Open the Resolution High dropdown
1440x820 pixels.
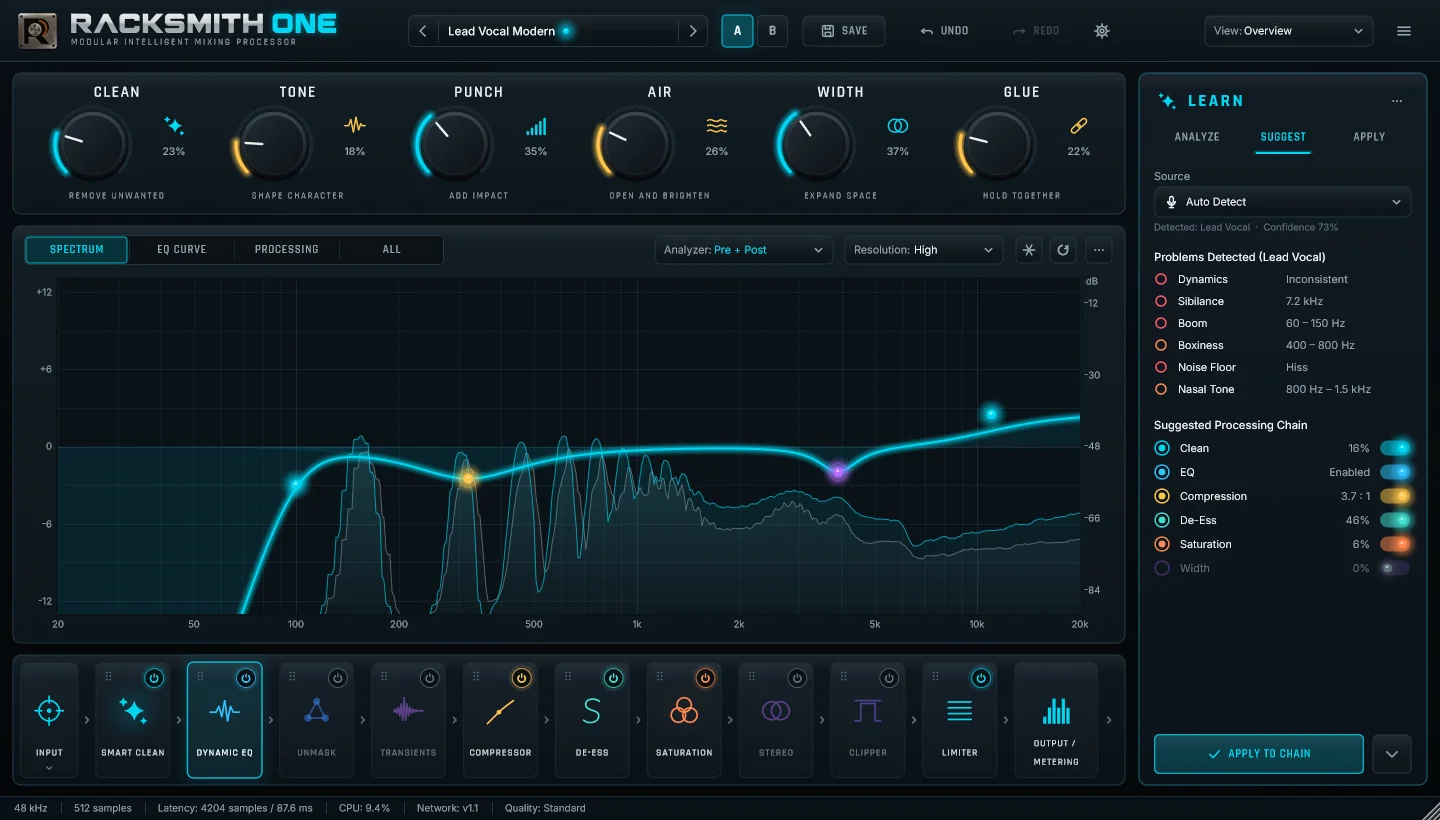coord(923,250)
